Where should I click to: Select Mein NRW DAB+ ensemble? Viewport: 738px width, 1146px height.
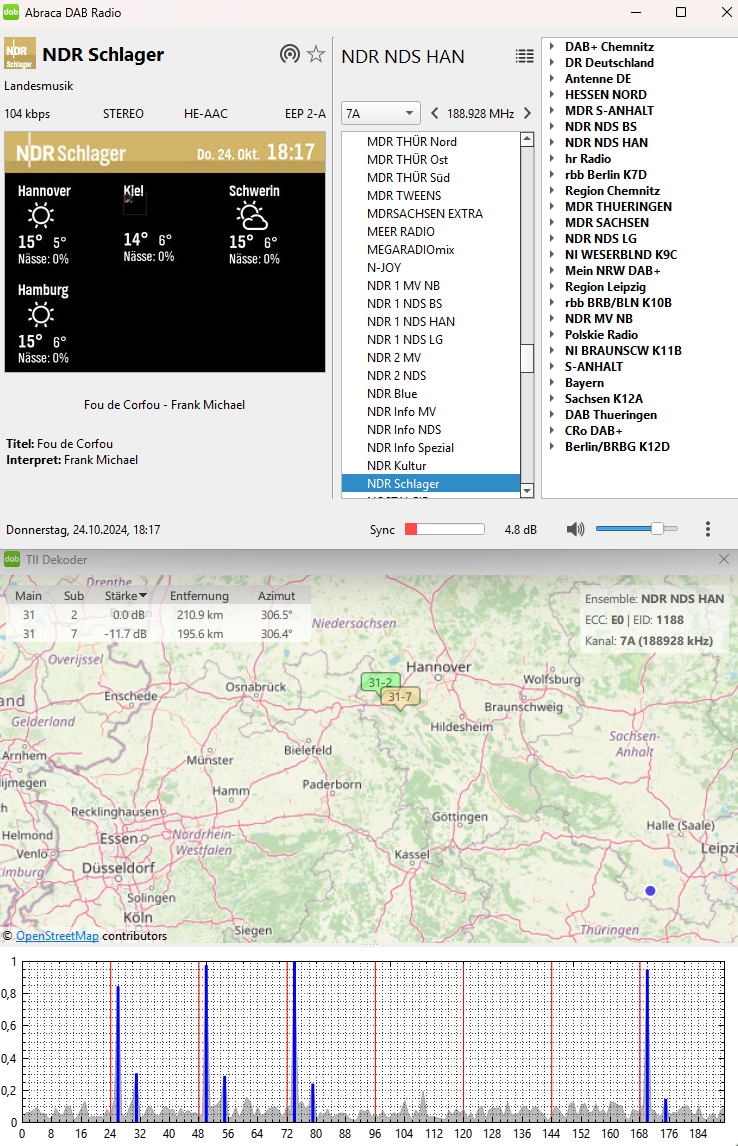pos(612,270)
